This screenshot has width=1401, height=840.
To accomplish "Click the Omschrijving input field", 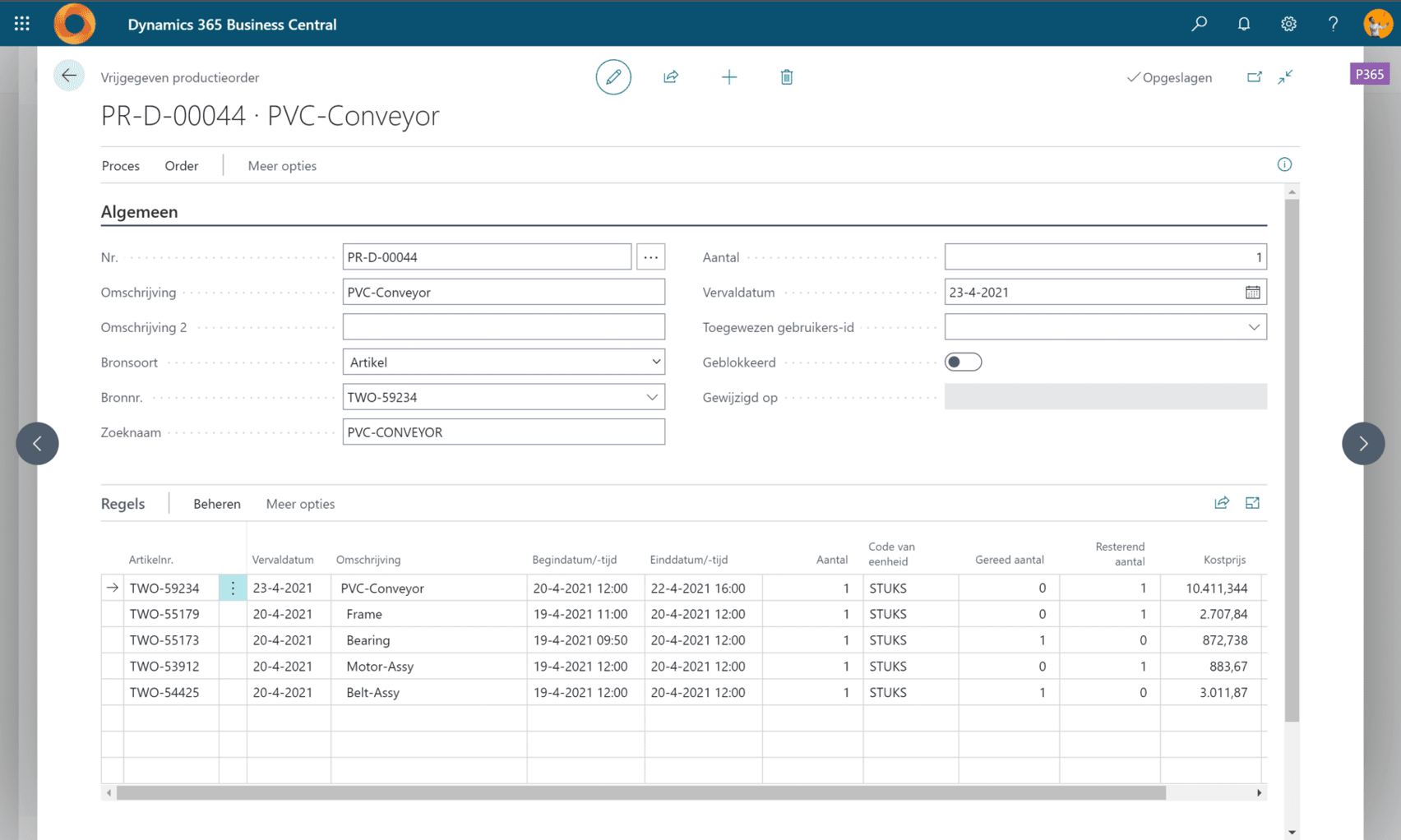I will pos(504,293).
